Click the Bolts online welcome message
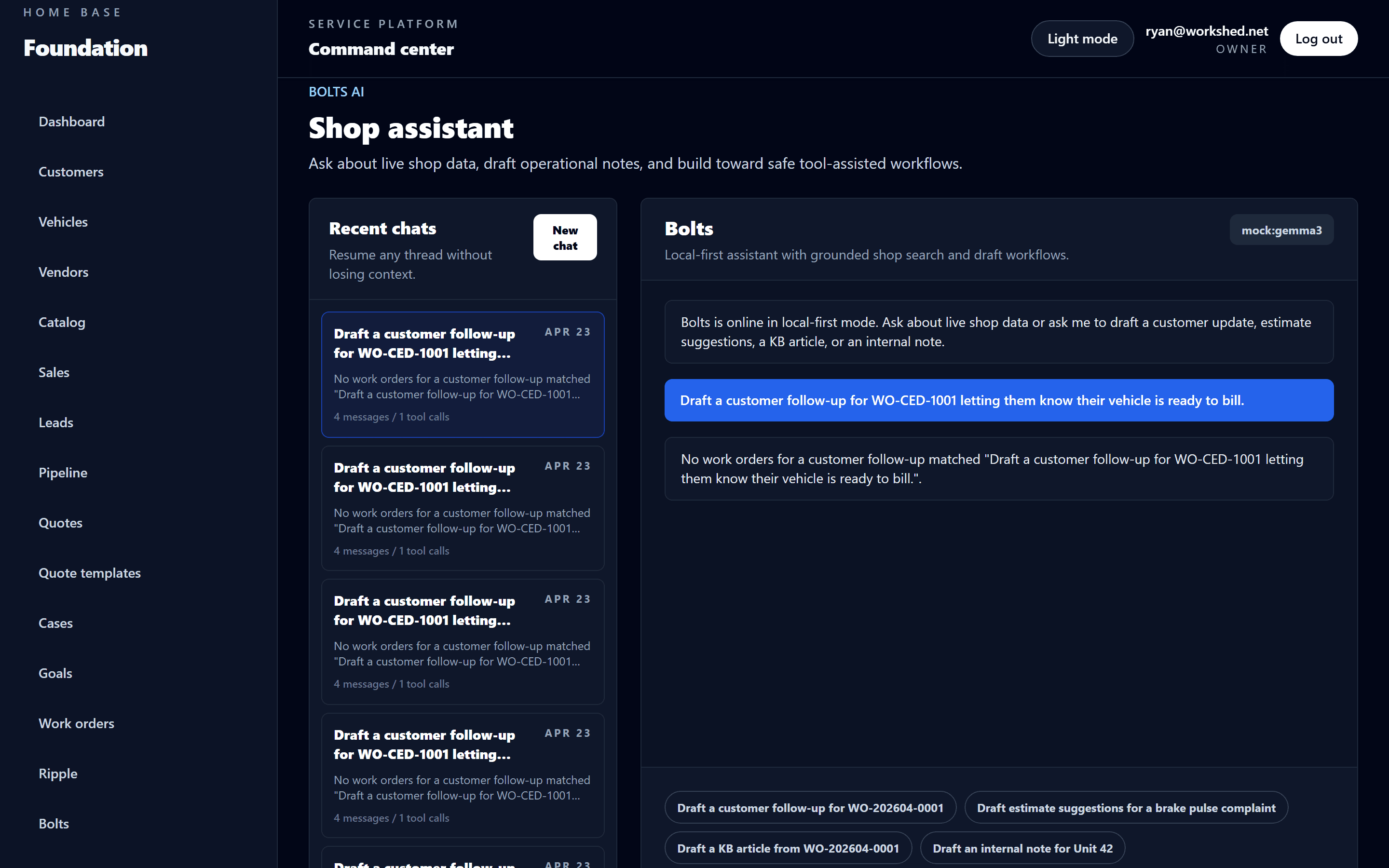 click(999, 332)
